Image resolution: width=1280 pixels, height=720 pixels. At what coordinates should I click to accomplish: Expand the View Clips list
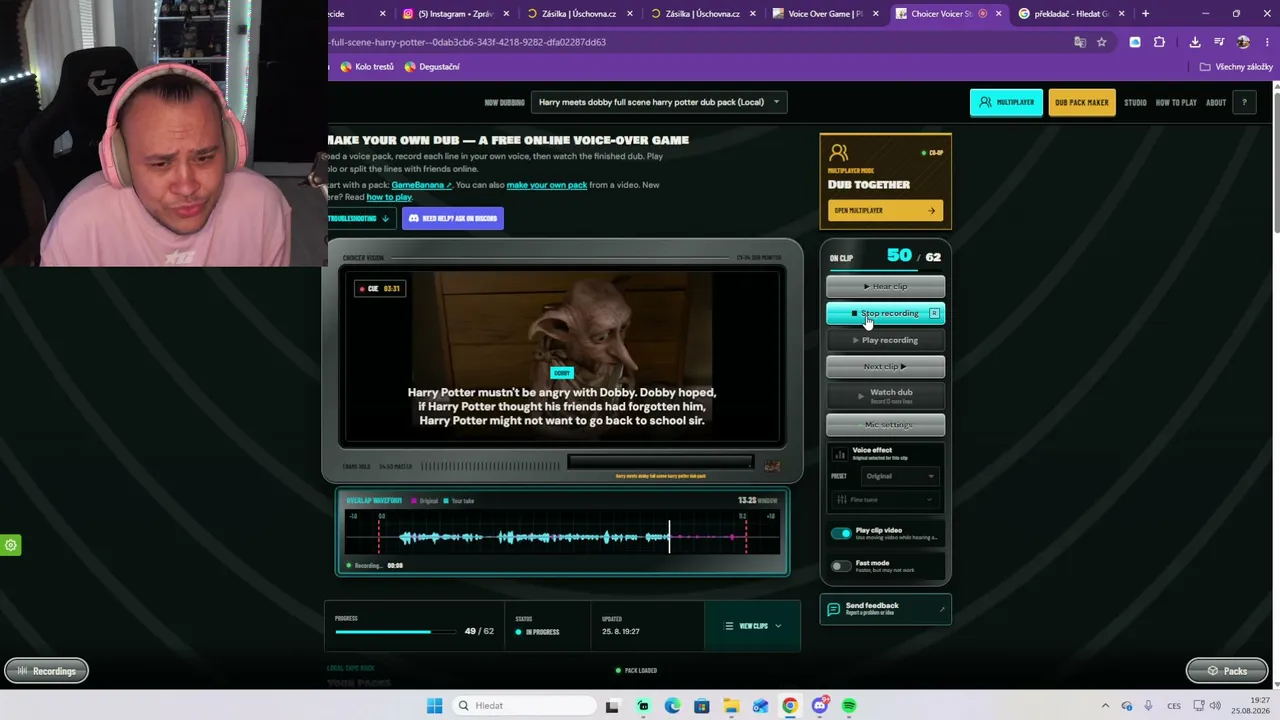point(753,626)
